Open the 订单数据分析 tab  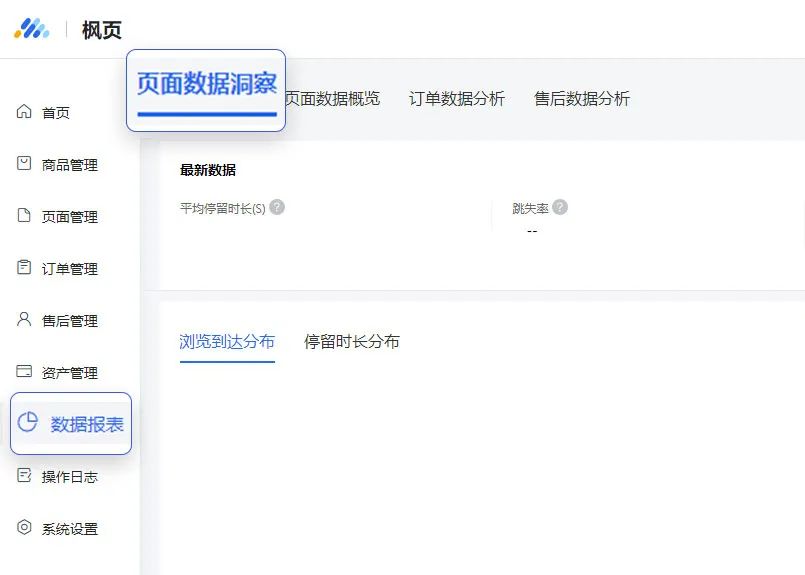(457, 98)
